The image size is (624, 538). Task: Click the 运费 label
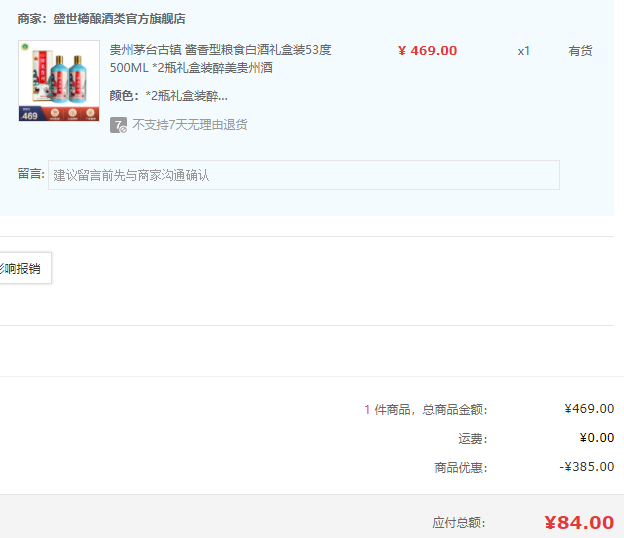point(473,439)
